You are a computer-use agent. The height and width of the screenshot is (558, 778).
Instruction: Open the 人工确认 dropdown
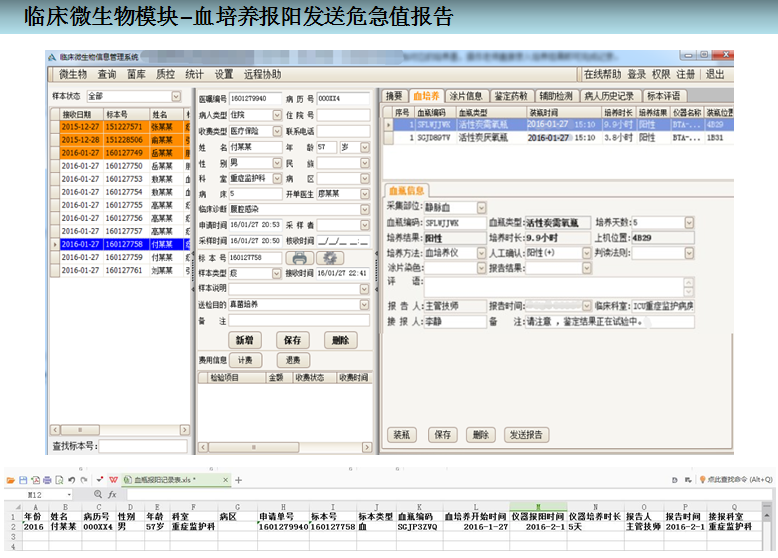pos(584,253)
